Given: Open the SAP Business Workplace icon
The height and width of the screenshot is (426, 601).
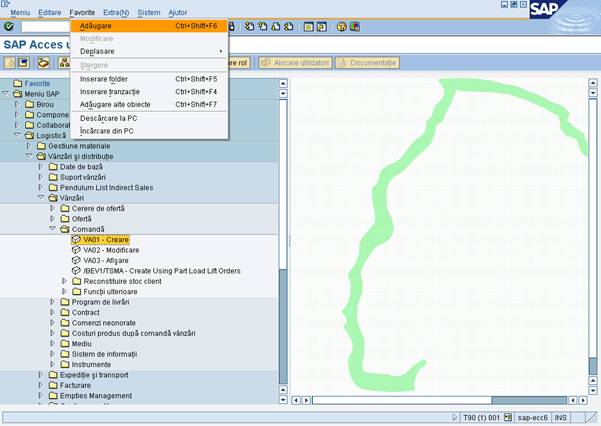Looking at the screenshot, I should [x=43, y=63].
